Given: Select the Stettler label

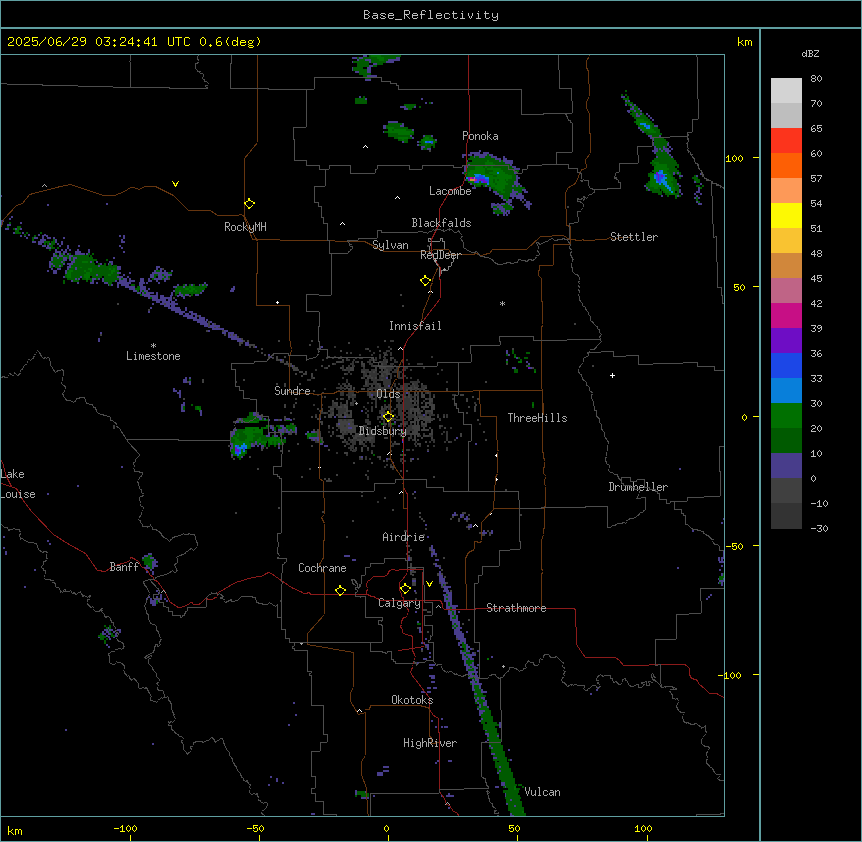Looking at the screenshot, I should click(634, 237).
